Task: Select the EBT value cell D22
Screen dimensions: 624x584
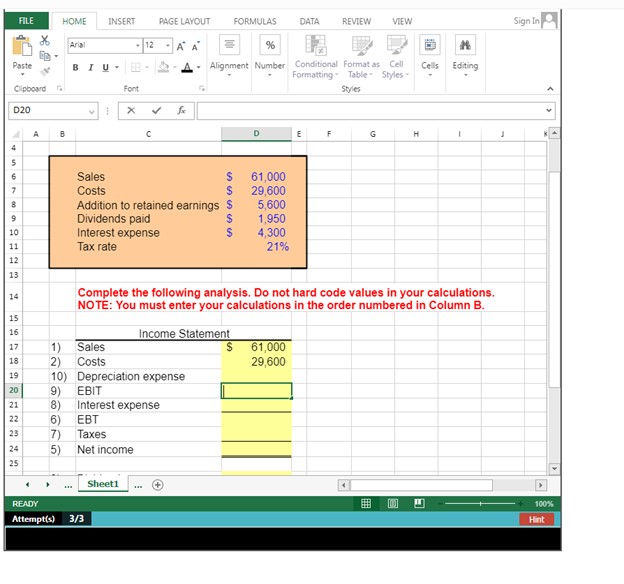Action: coord(256,420)
